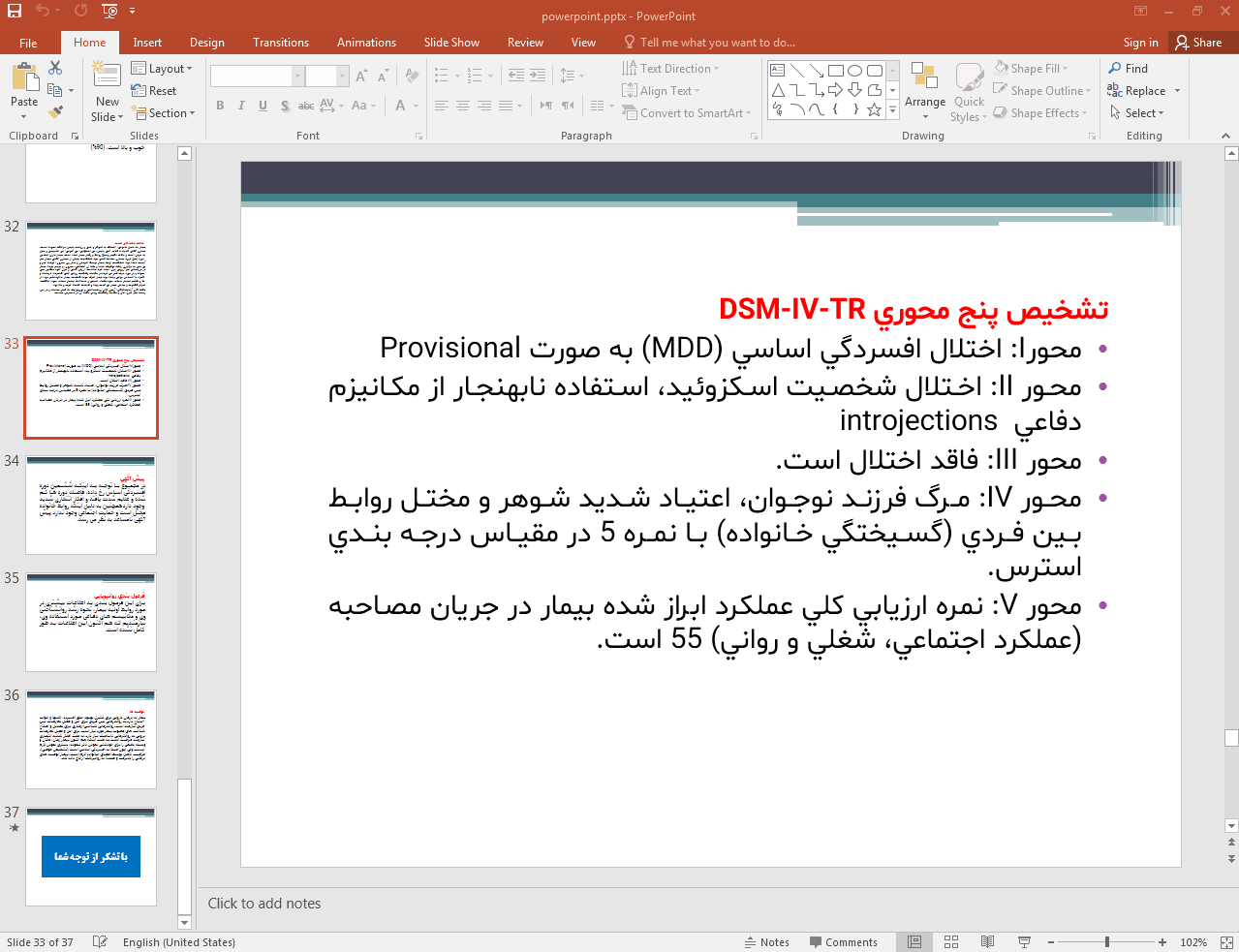Select slide 35 thumbnail

coord(90,622)
